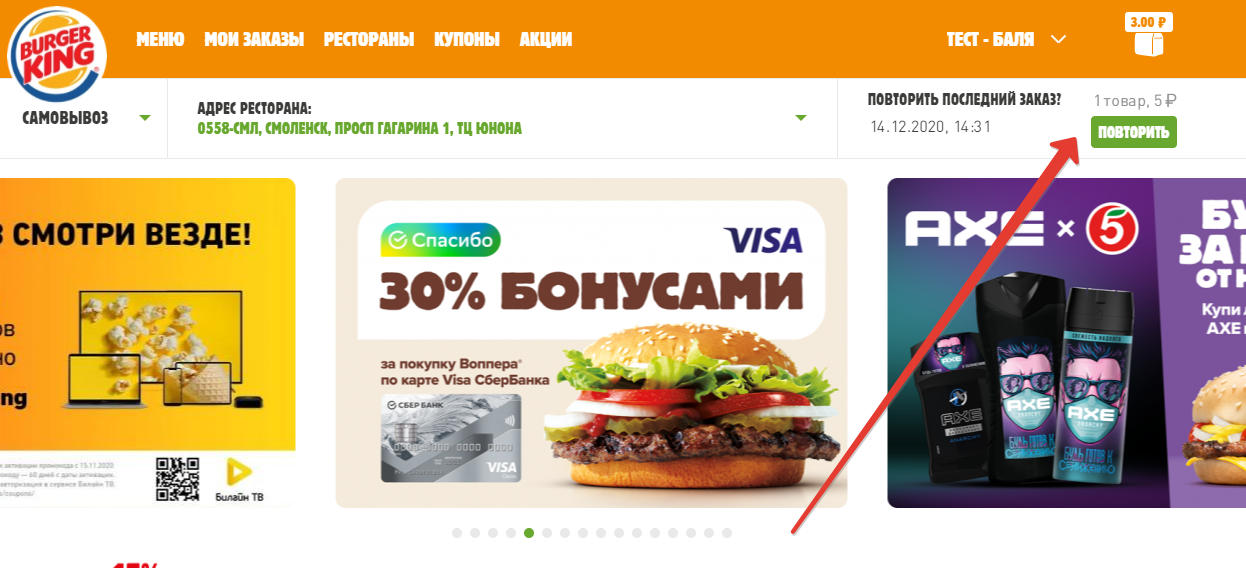
Task: Click the QR code on yellow banner
Action: pyautogui.click(x=178, y=479)
